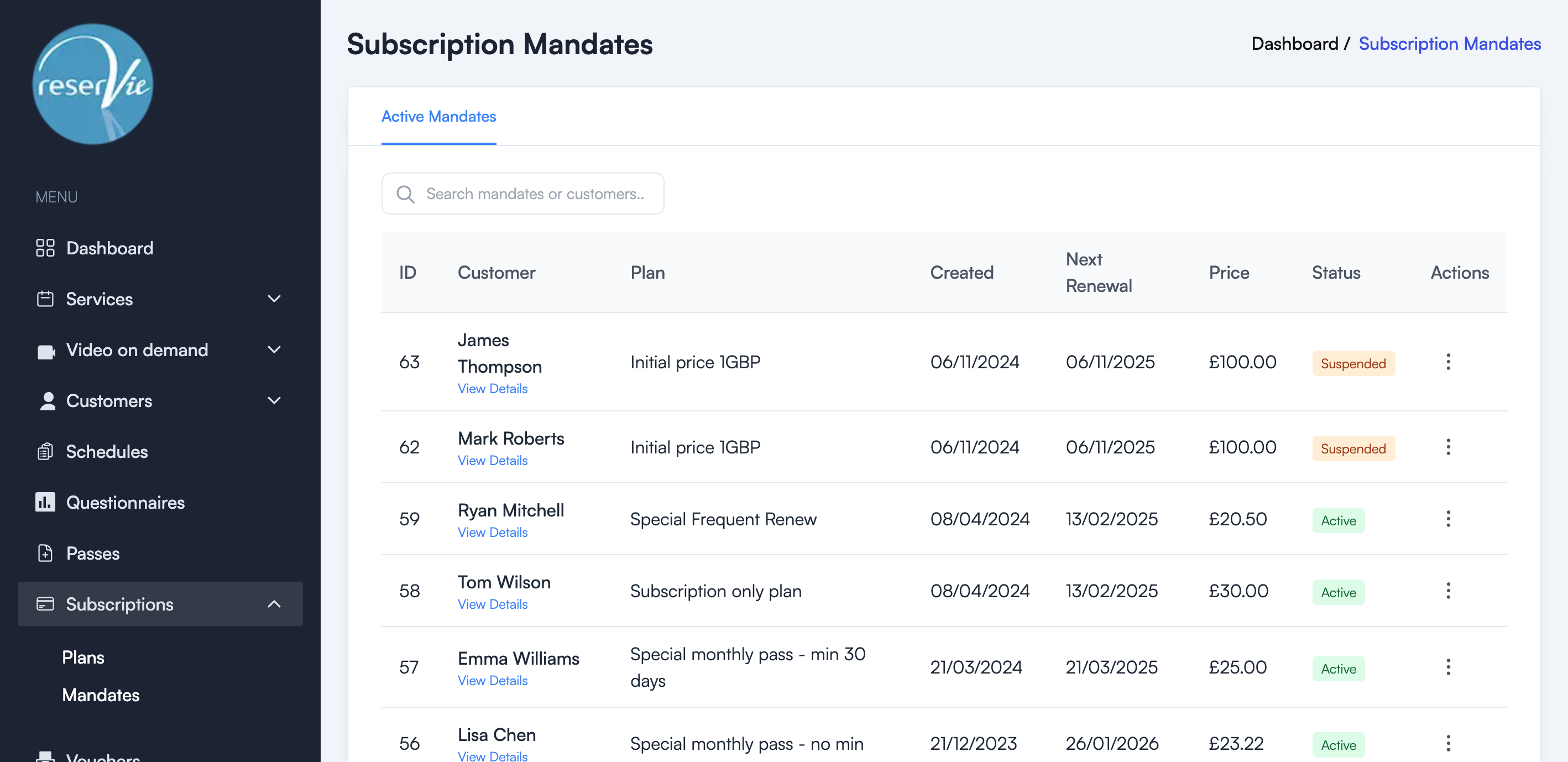1568x762 pixels.
Task: View Details for James Thompson's mandate
Action: coord(493,388)
